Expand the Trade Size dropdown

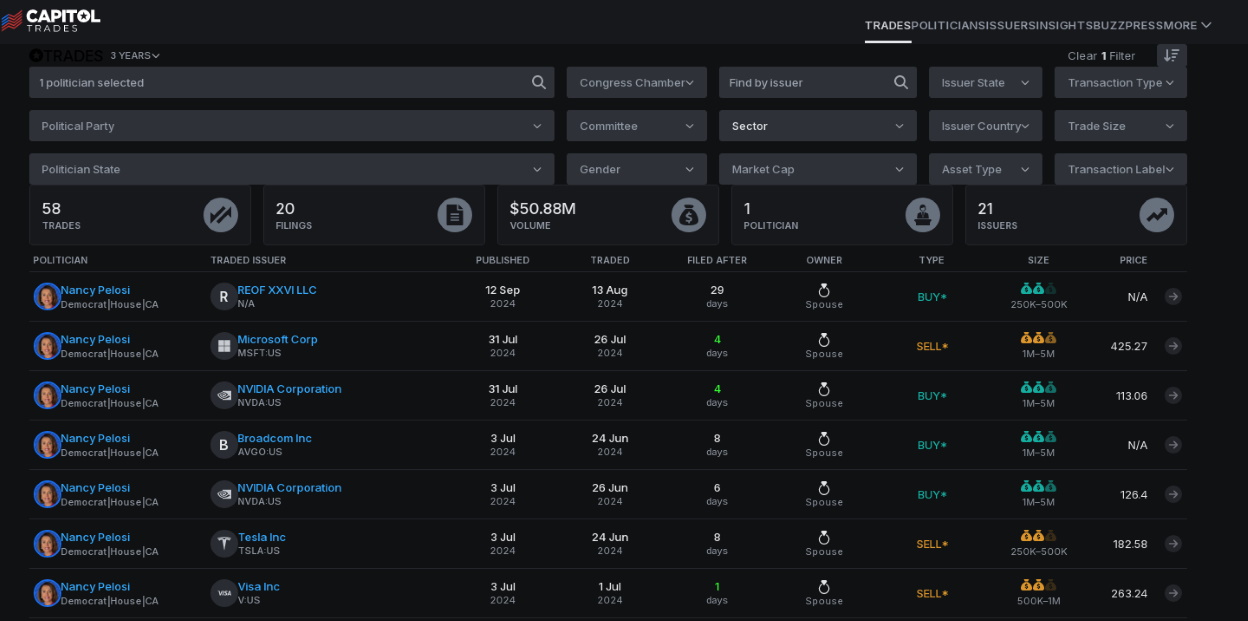point(1121,126)
